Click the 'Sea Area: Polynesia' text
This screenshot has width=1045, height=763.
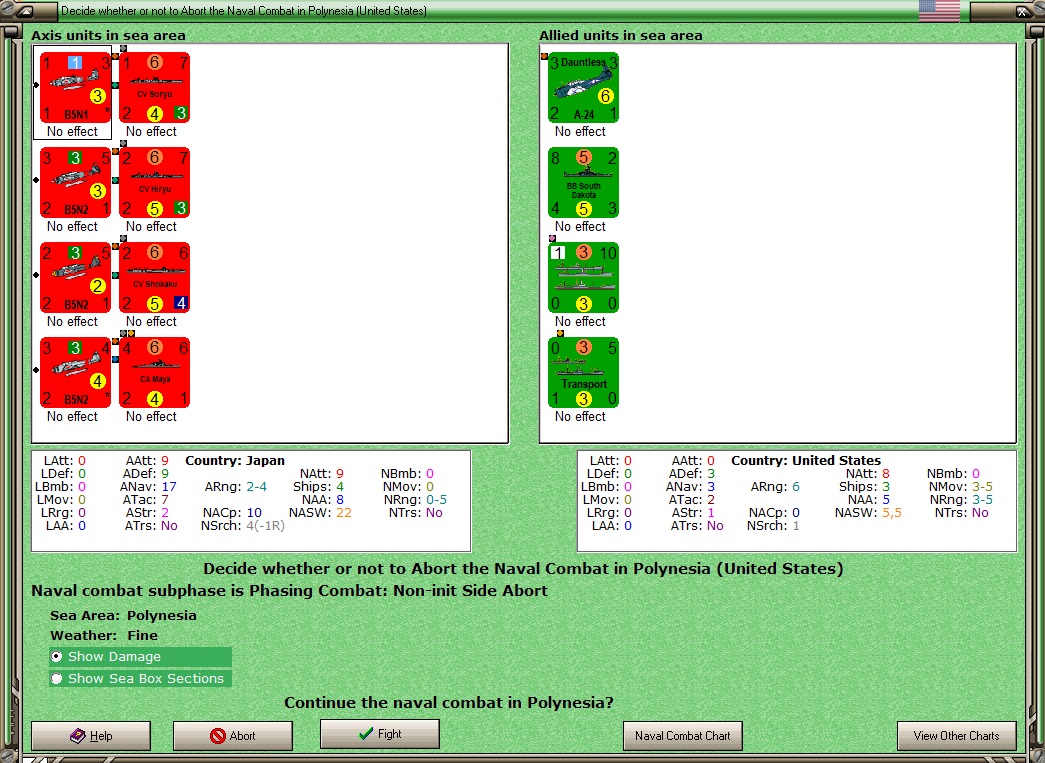(x=123, y=615)
